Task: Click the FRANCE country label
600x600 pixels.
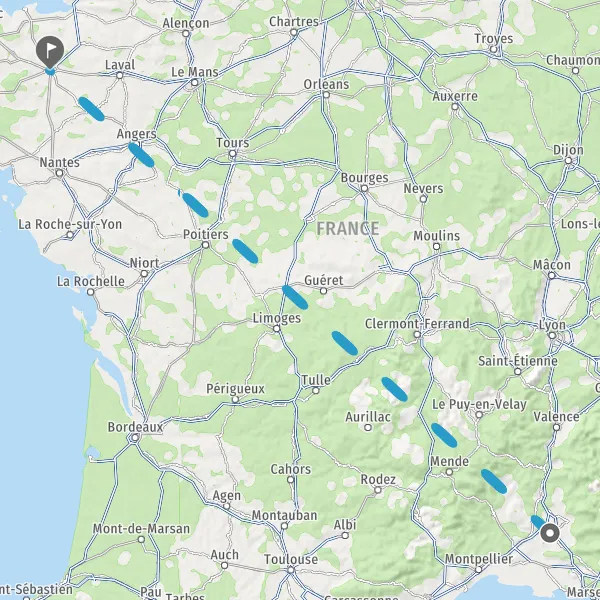Action: pyautogui.click(x=347, y=229)
